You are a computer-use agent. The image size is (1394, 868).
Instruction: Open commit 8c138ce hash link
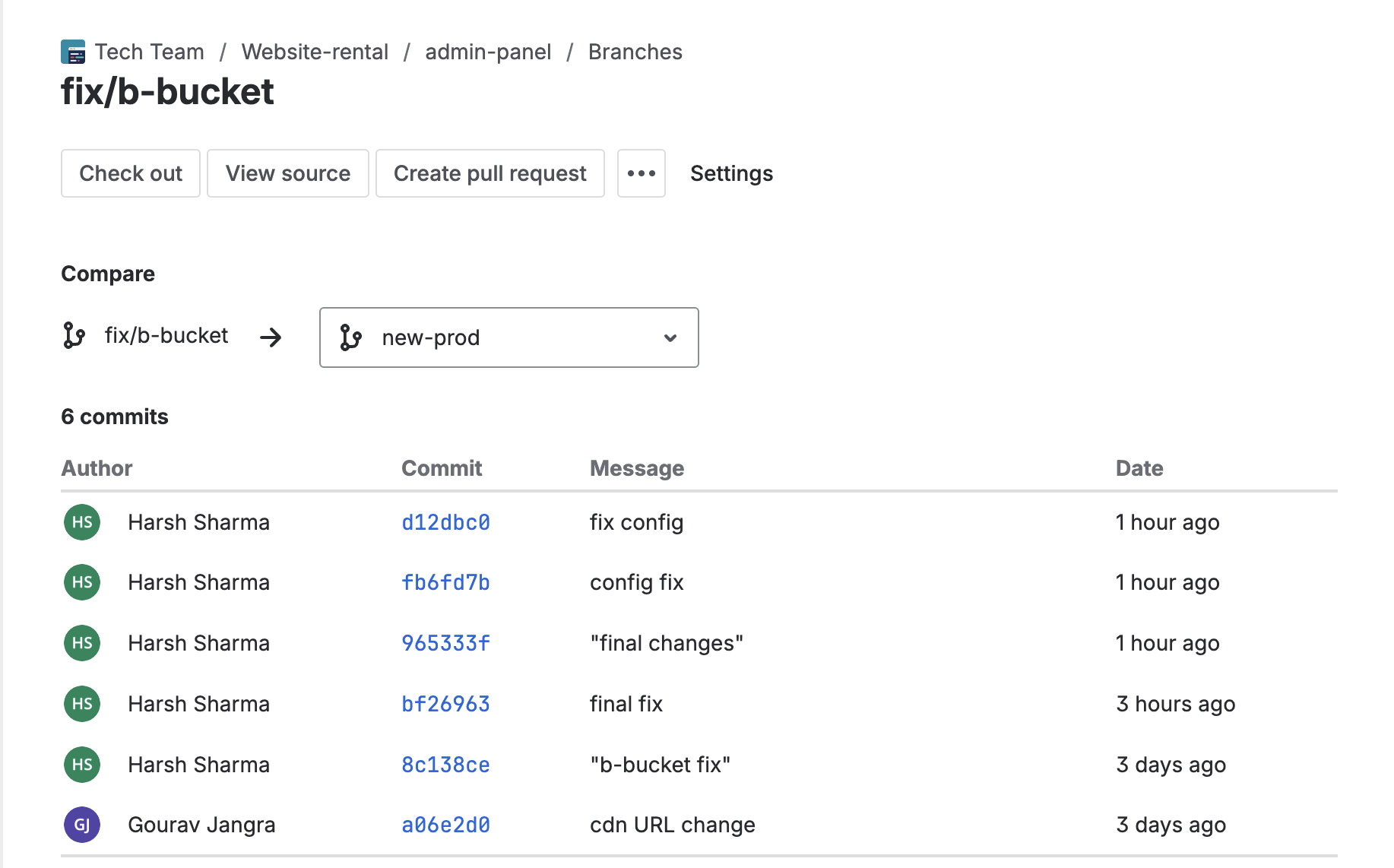click(445, 765)
